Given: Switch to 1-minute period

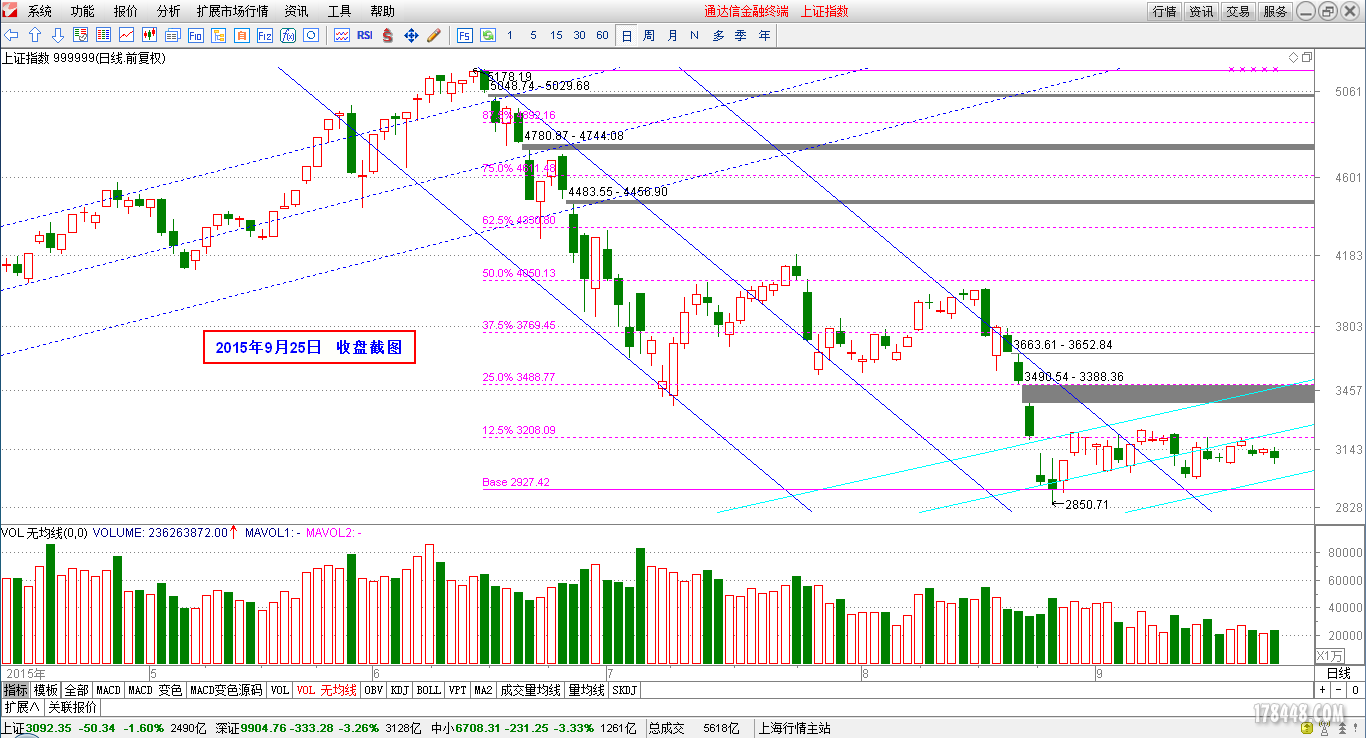Looking at the screenshot, I should click(510, 35).
